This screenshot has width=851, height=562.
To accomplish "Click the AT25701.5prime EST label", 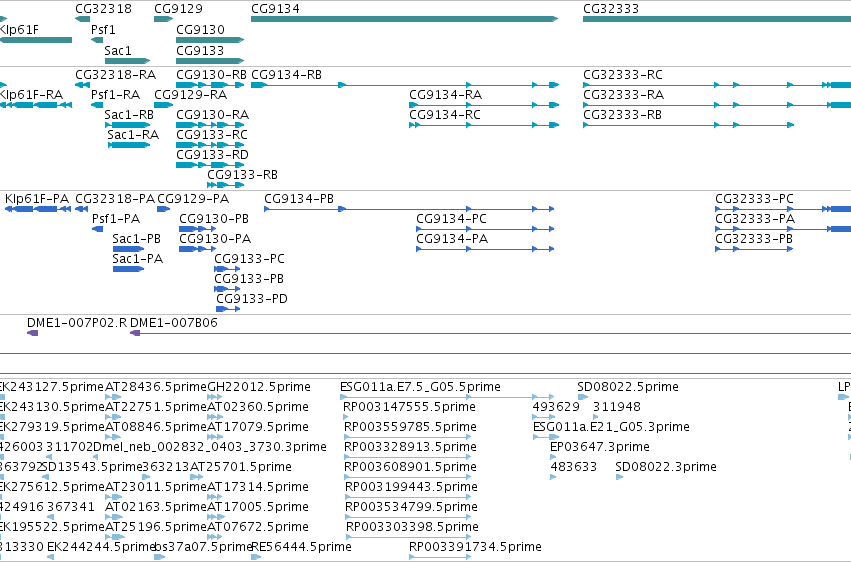I will (240, 467).
